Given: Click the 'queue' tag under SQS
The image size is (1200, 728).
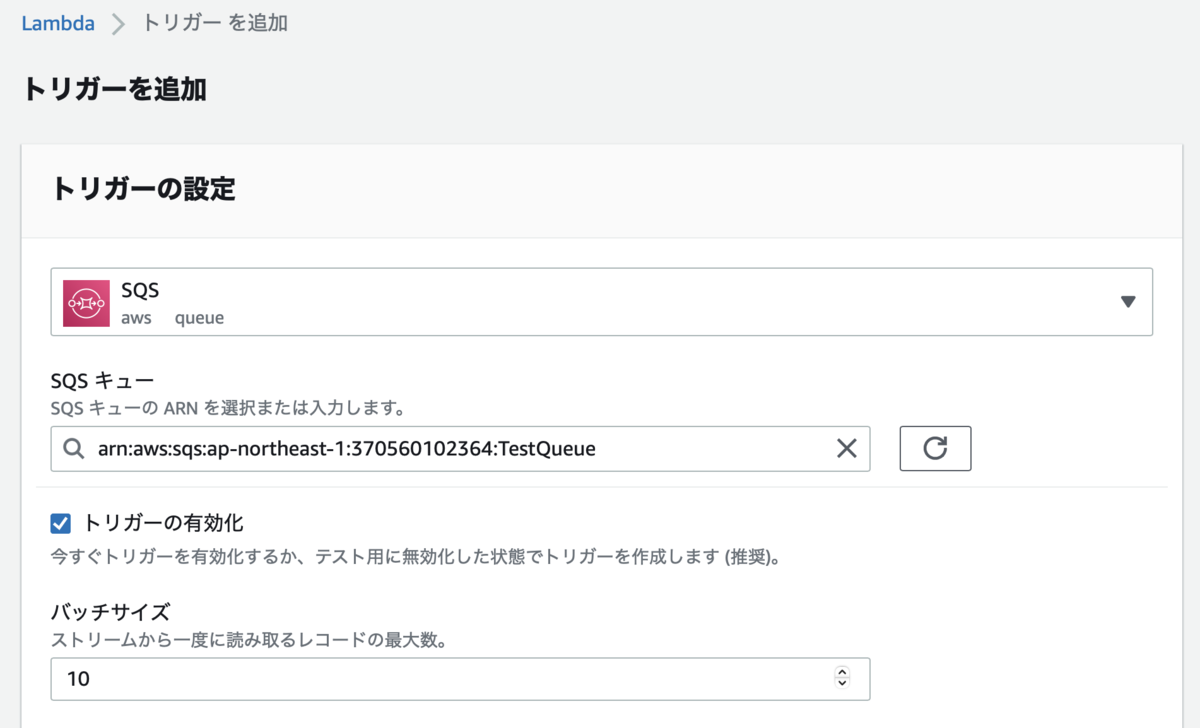Looking at the screenshot, I should (199, 318).
